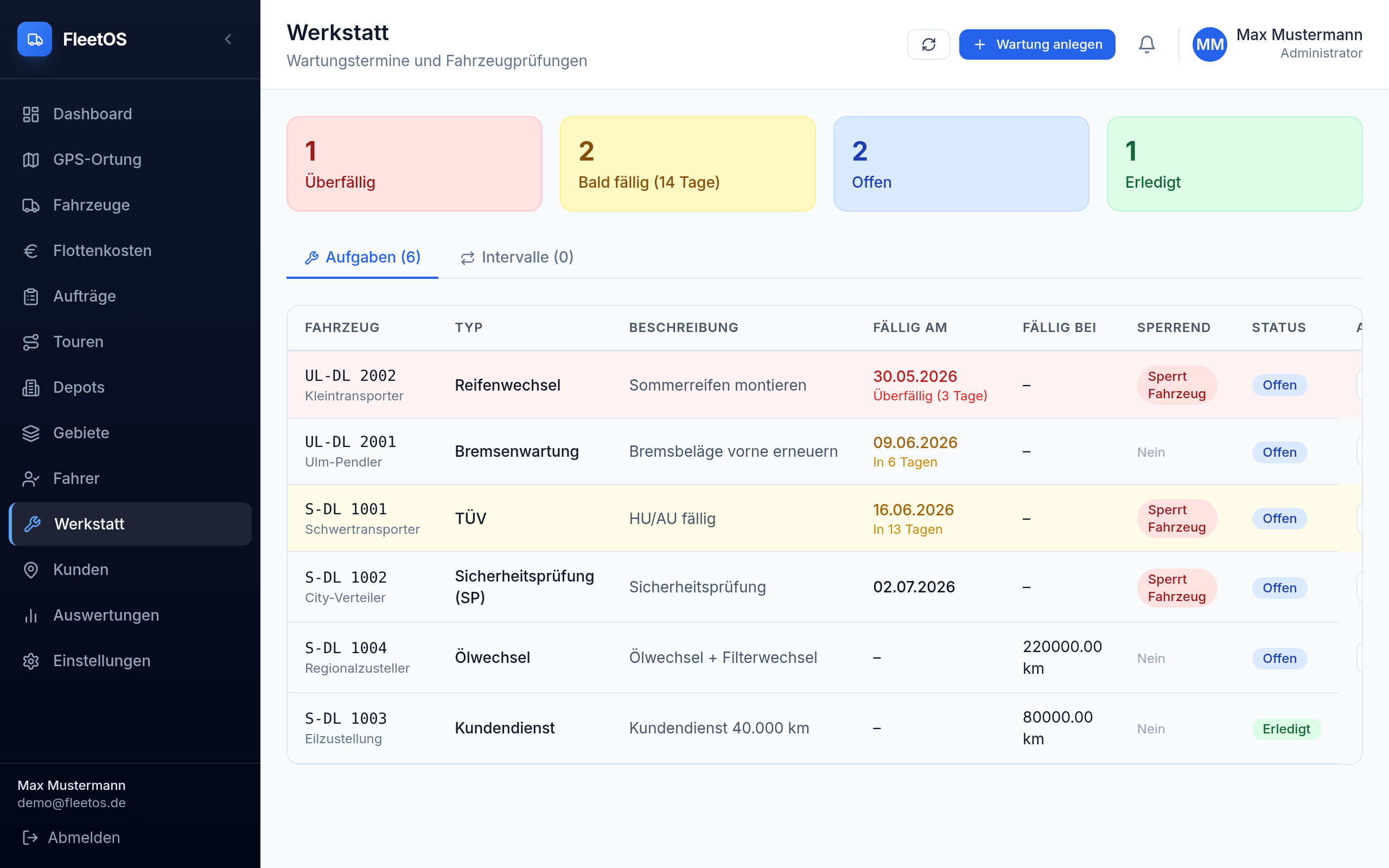The width and height of the screenshot is (1389, 868).
Task: Open Touren page
Action: 130,342
